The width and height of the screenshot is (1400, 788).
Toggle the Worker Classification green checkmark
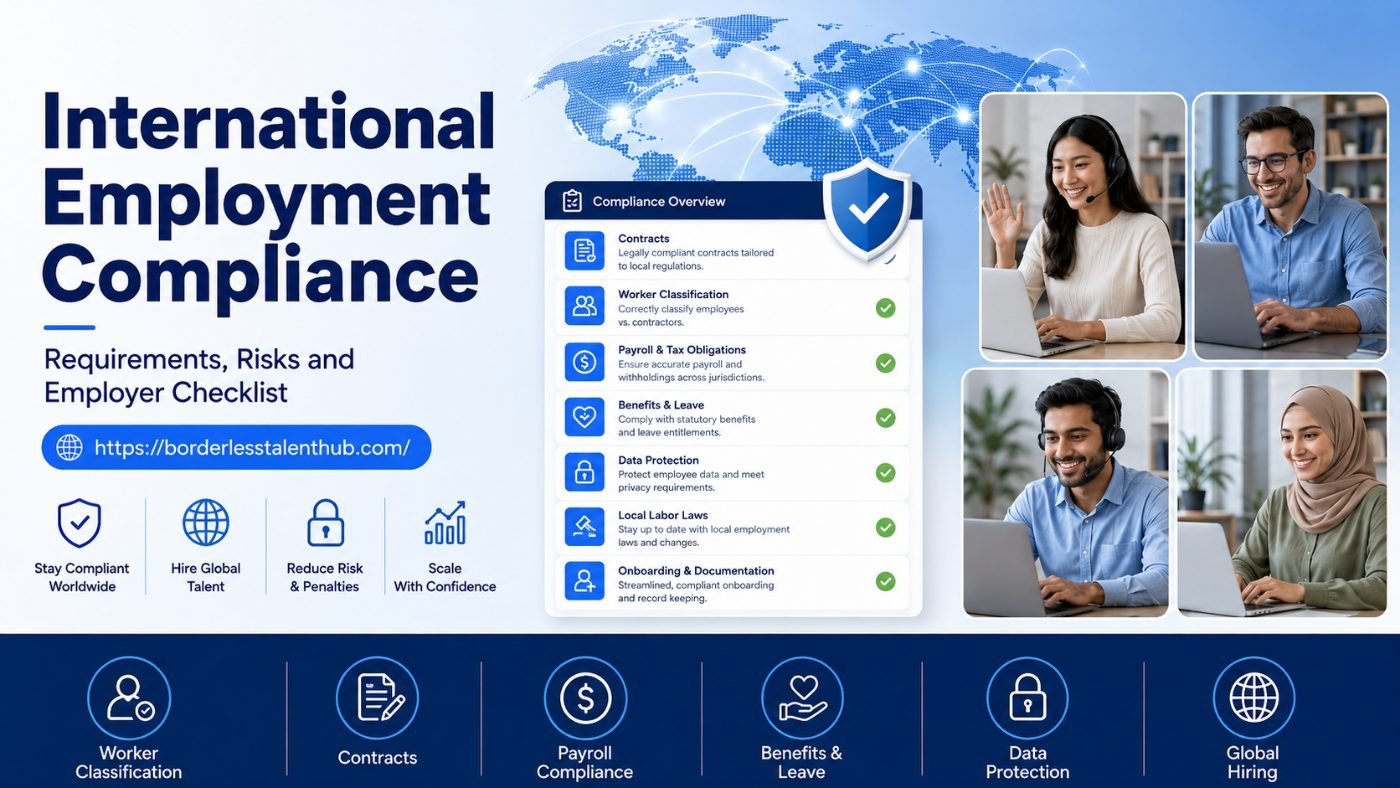coord(885,308)
